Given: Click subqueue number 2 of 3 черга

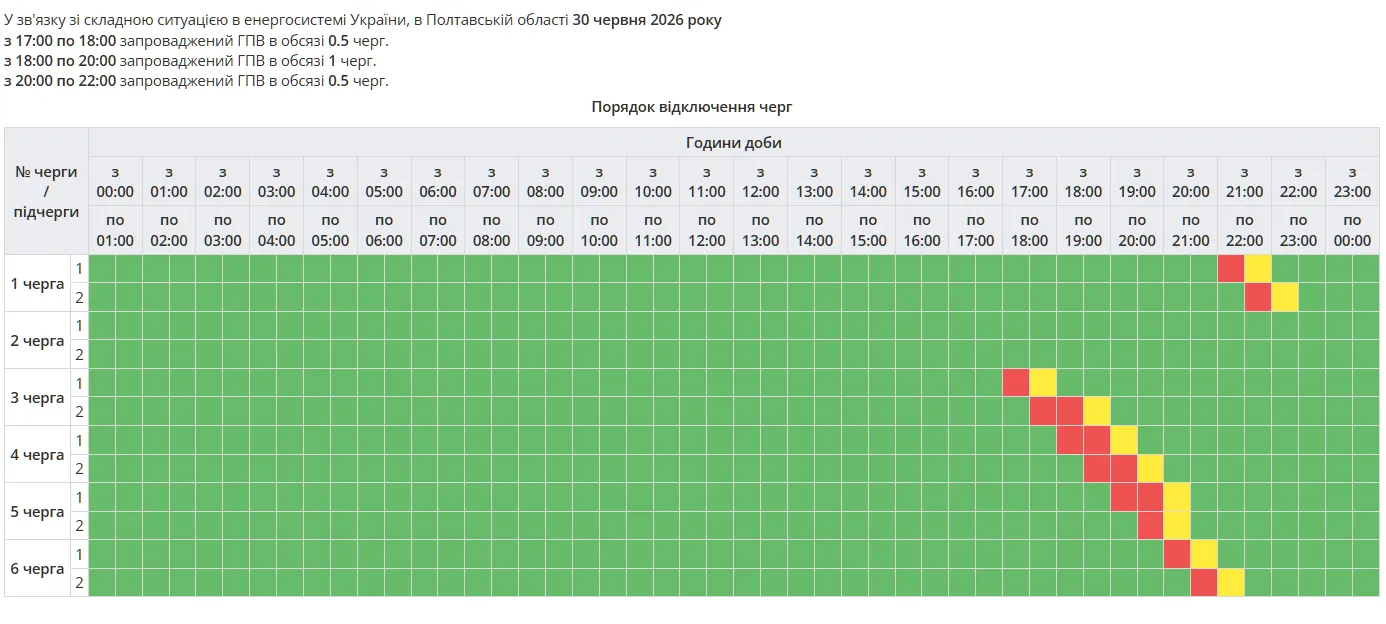Looking at the screenshot, I should (80, 411).
